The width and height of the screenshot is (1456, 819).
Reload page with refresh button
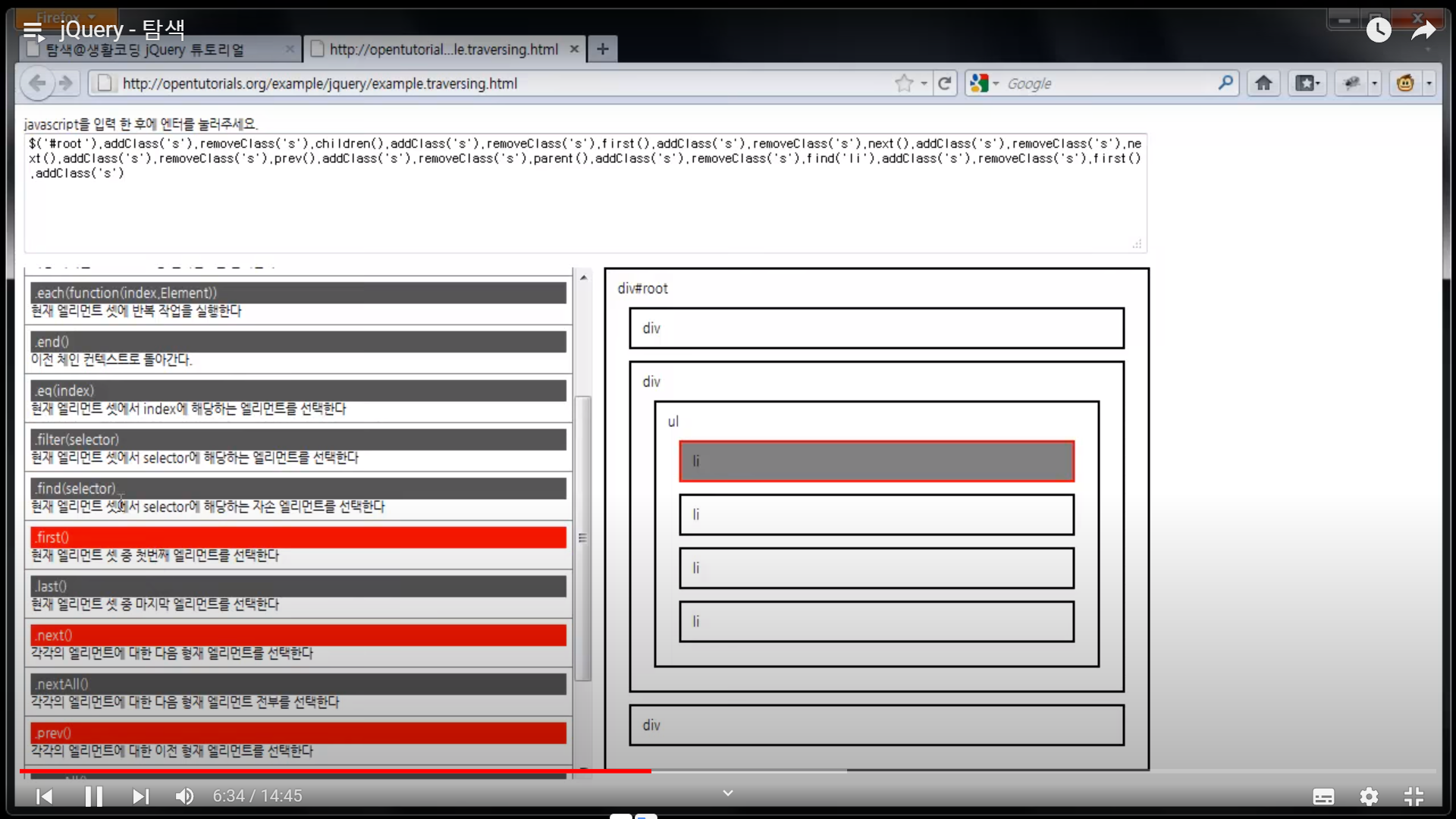[944, 83]
